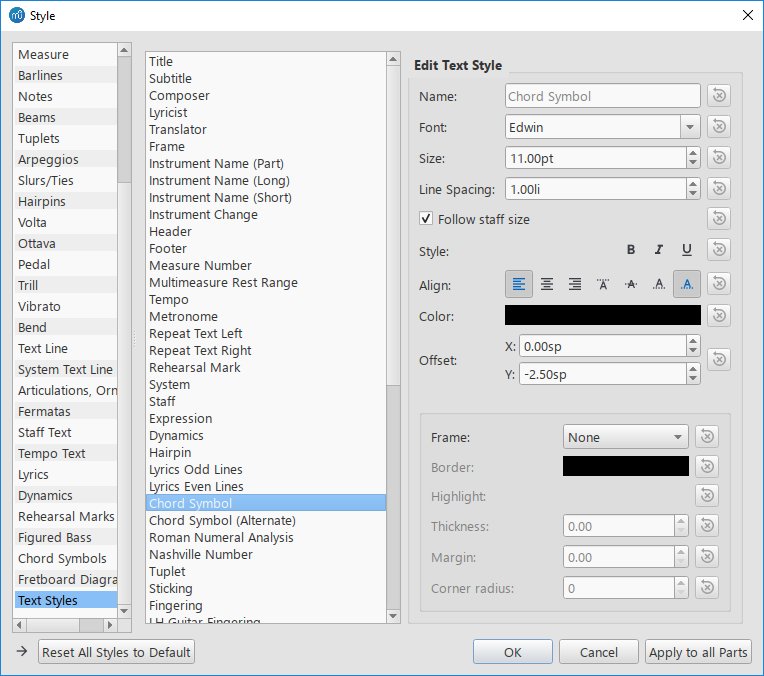
Task: Click the Size input field
Action: 596,158
